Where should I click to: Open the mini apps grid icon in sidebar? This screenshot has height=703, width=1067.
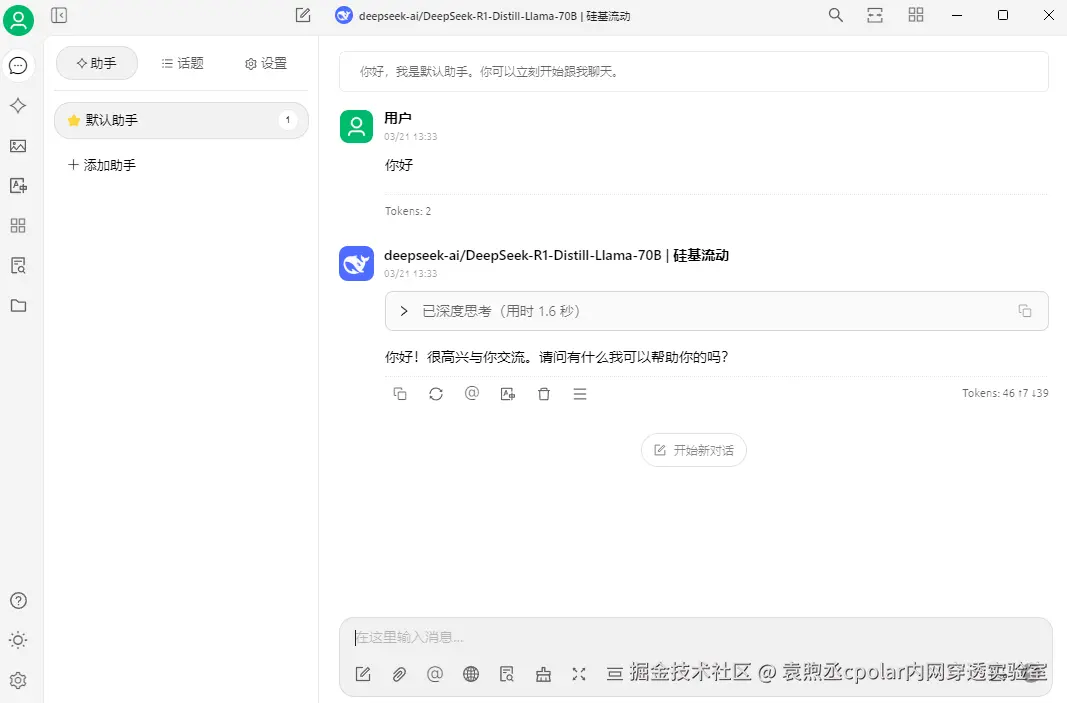18,225
